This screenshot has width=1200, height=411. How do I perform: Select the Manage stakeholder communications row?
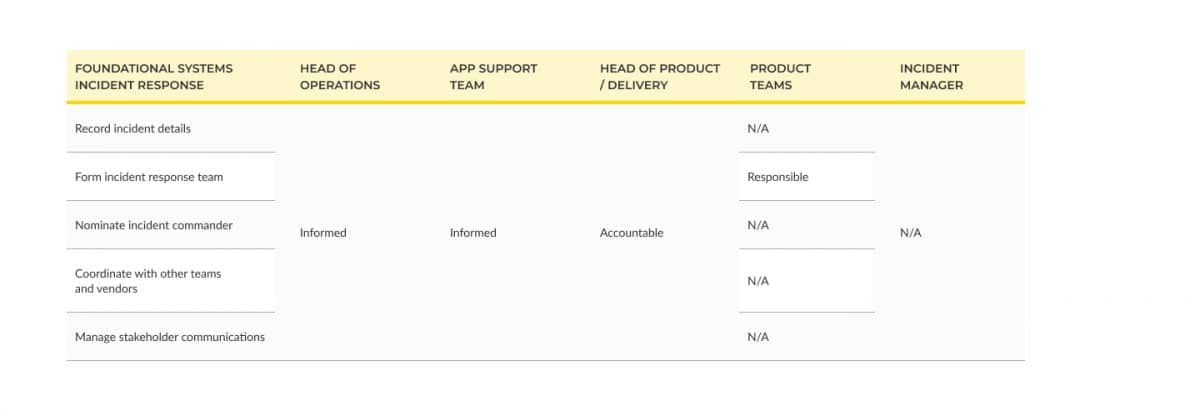(x=171, y=337)
